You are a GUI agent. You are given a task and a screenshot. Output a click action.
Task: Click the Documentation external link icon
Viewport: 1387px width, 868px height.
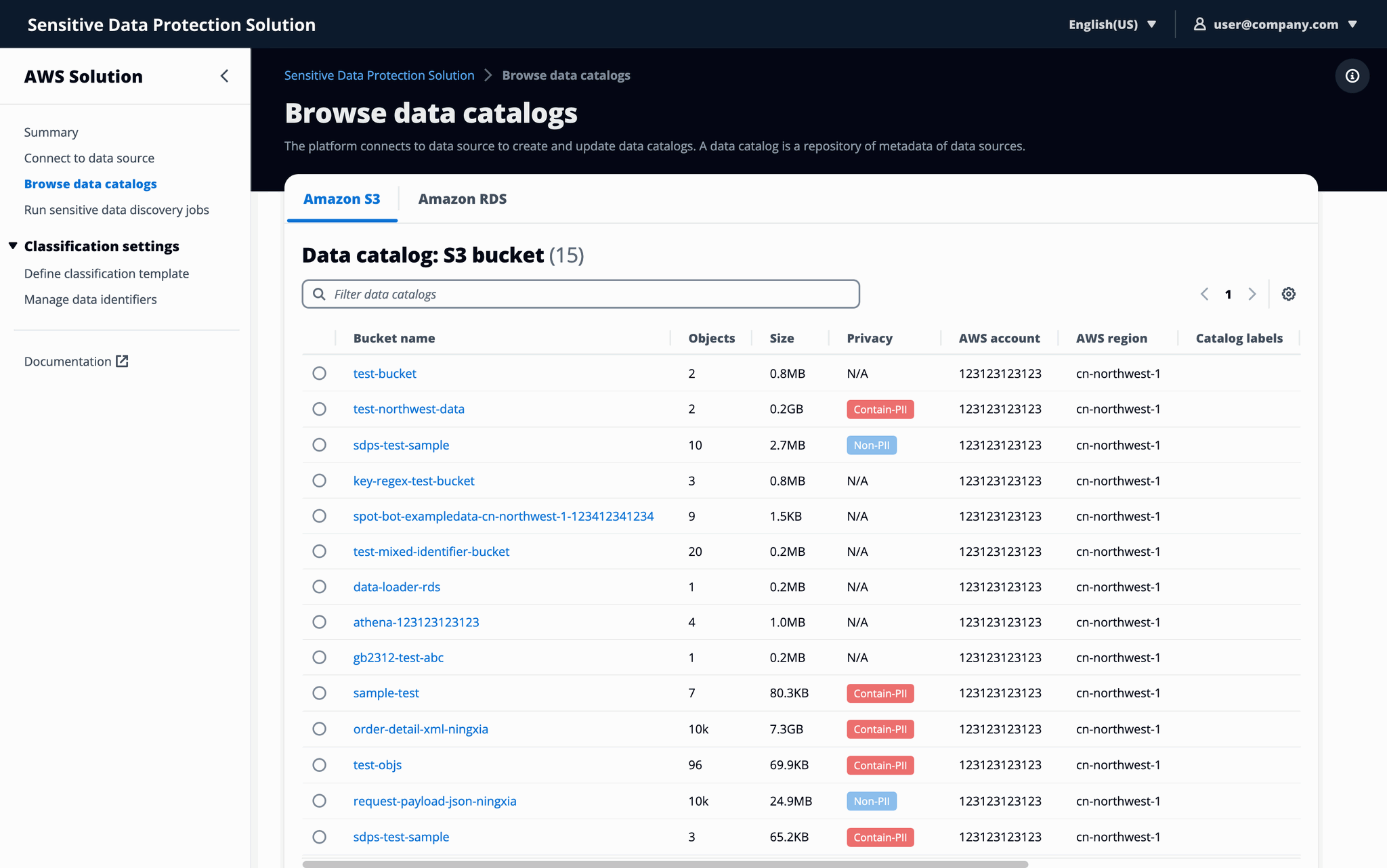pyautogui.click(x=122, y=361)
